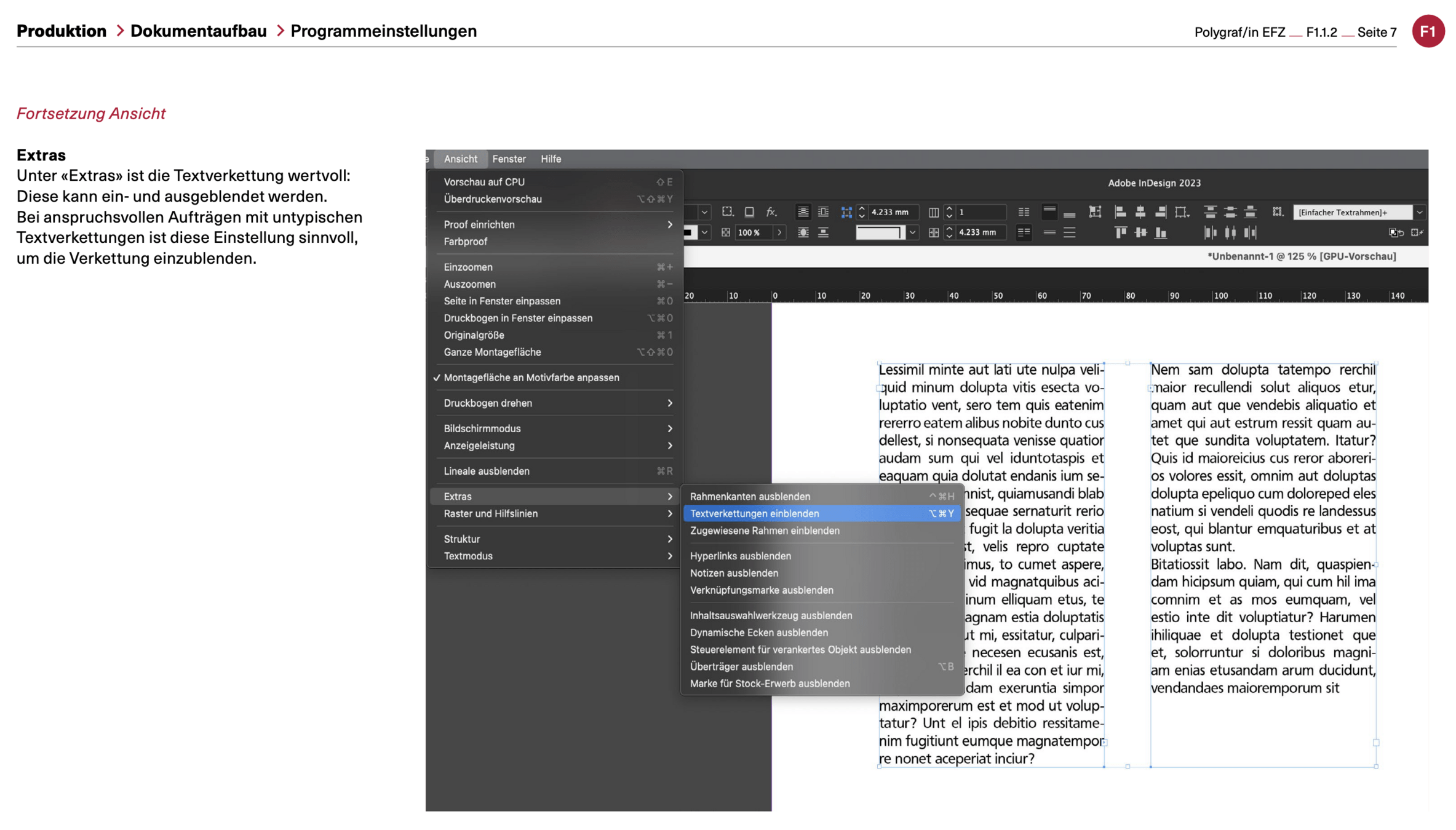Image resolution: width=1456 pixels, height=830 pixels.
Task: Click the fx effects icon in control bar
Action: 771,212
